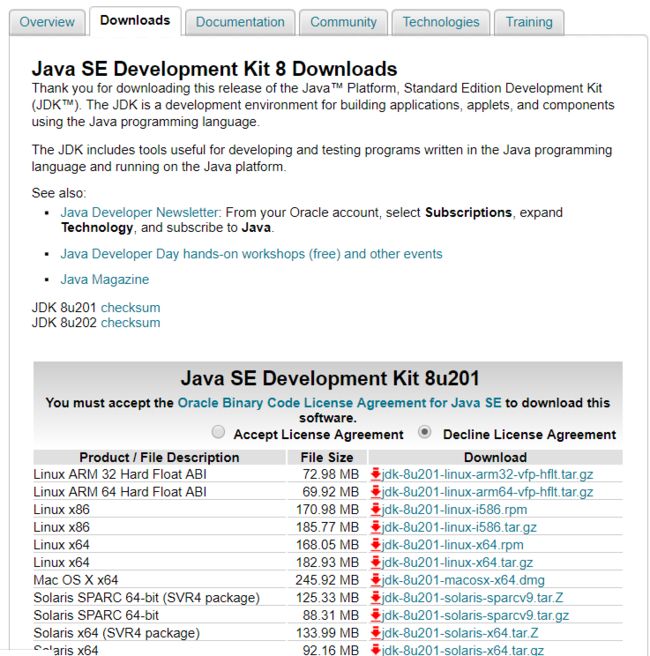This screenshot has height=656, width=650.
Task: Download jdk-8u201-solaris-sparcv9.tar.gz file link
Action: 475,615
